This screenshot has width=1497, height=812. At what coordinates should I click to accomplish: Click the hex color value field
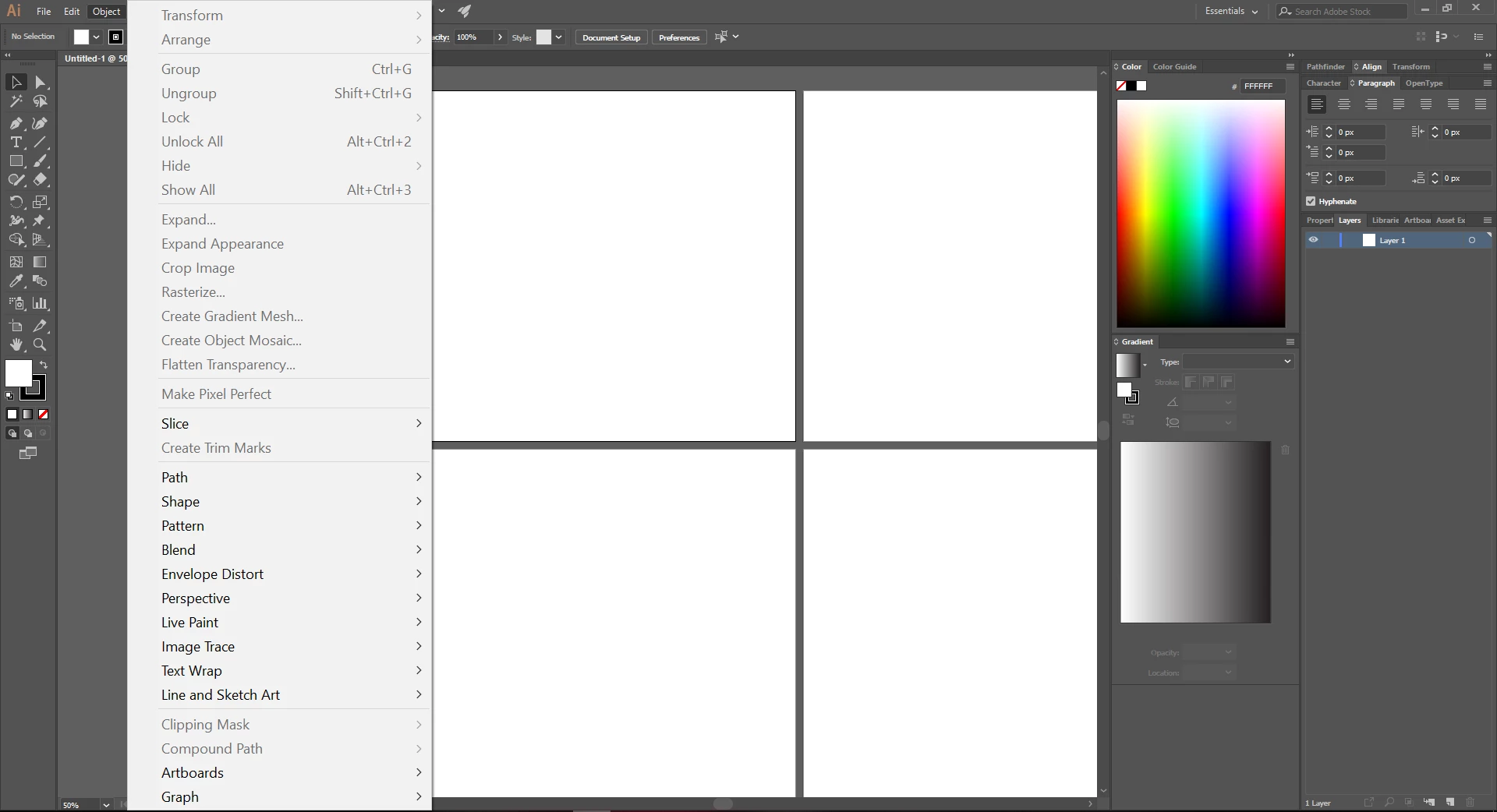[x=1263, y=86]
